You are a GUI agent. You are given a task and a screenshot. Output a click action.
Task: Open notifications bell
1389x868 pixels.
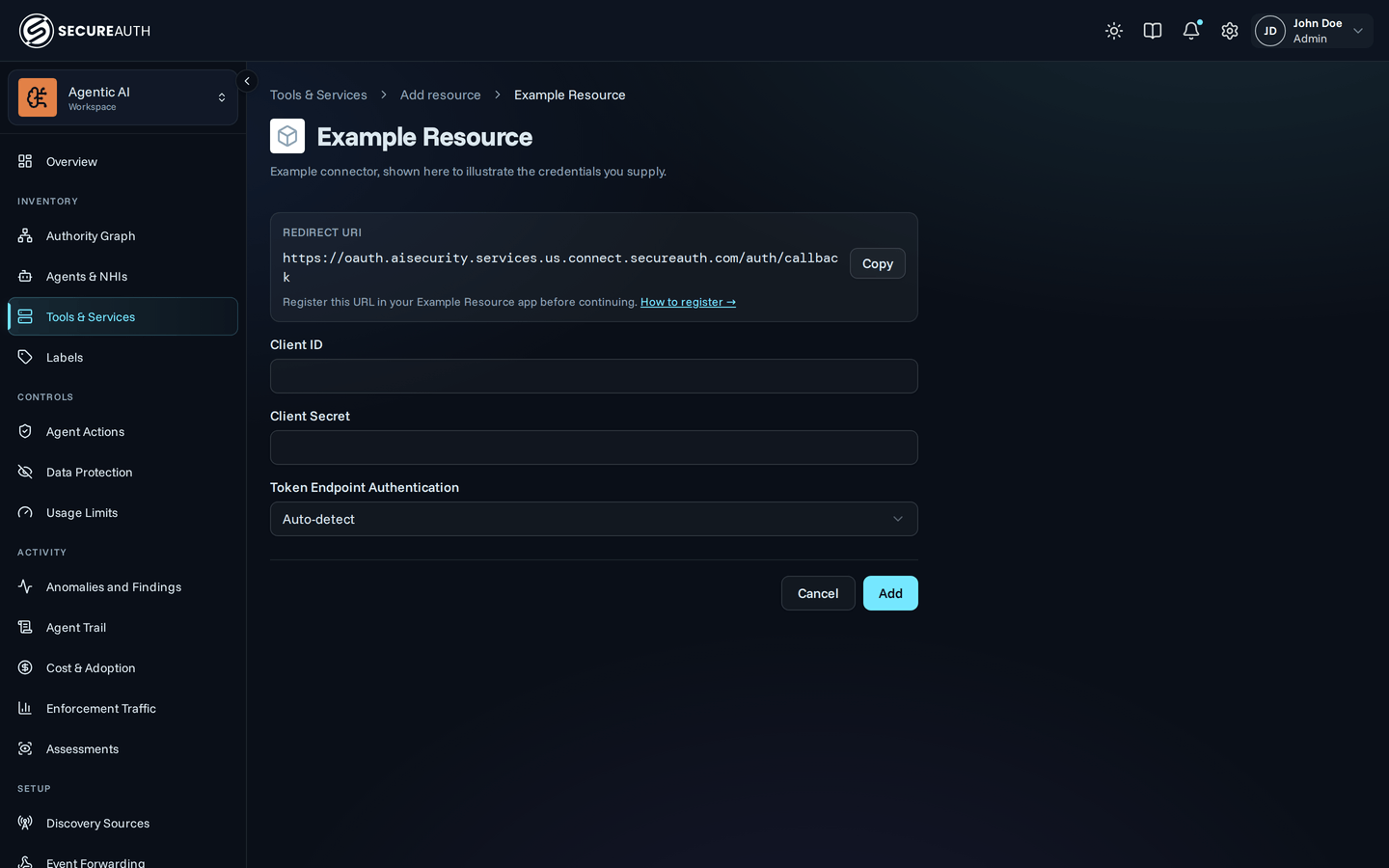coord(1191,31)
